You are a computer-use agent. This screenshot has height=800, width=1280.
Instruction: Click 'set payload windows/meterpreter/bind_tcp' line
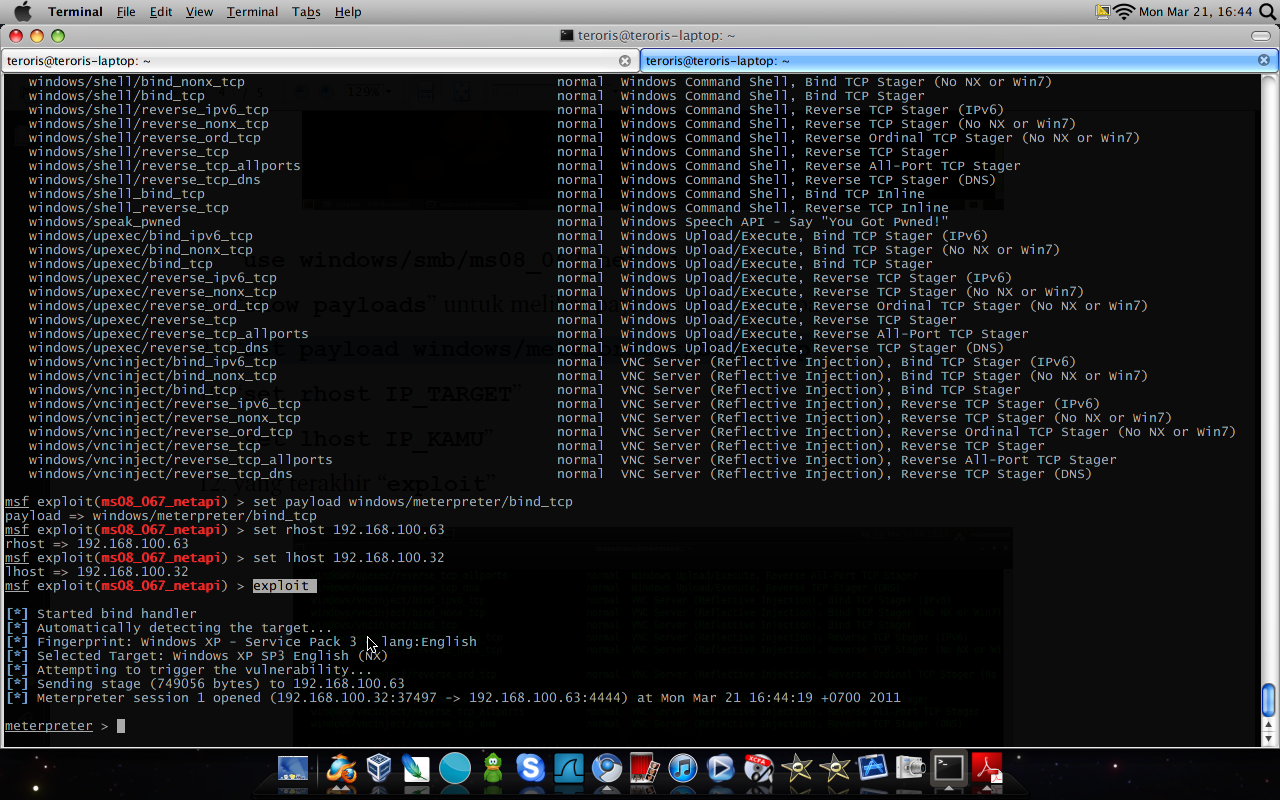coord(413,502)
